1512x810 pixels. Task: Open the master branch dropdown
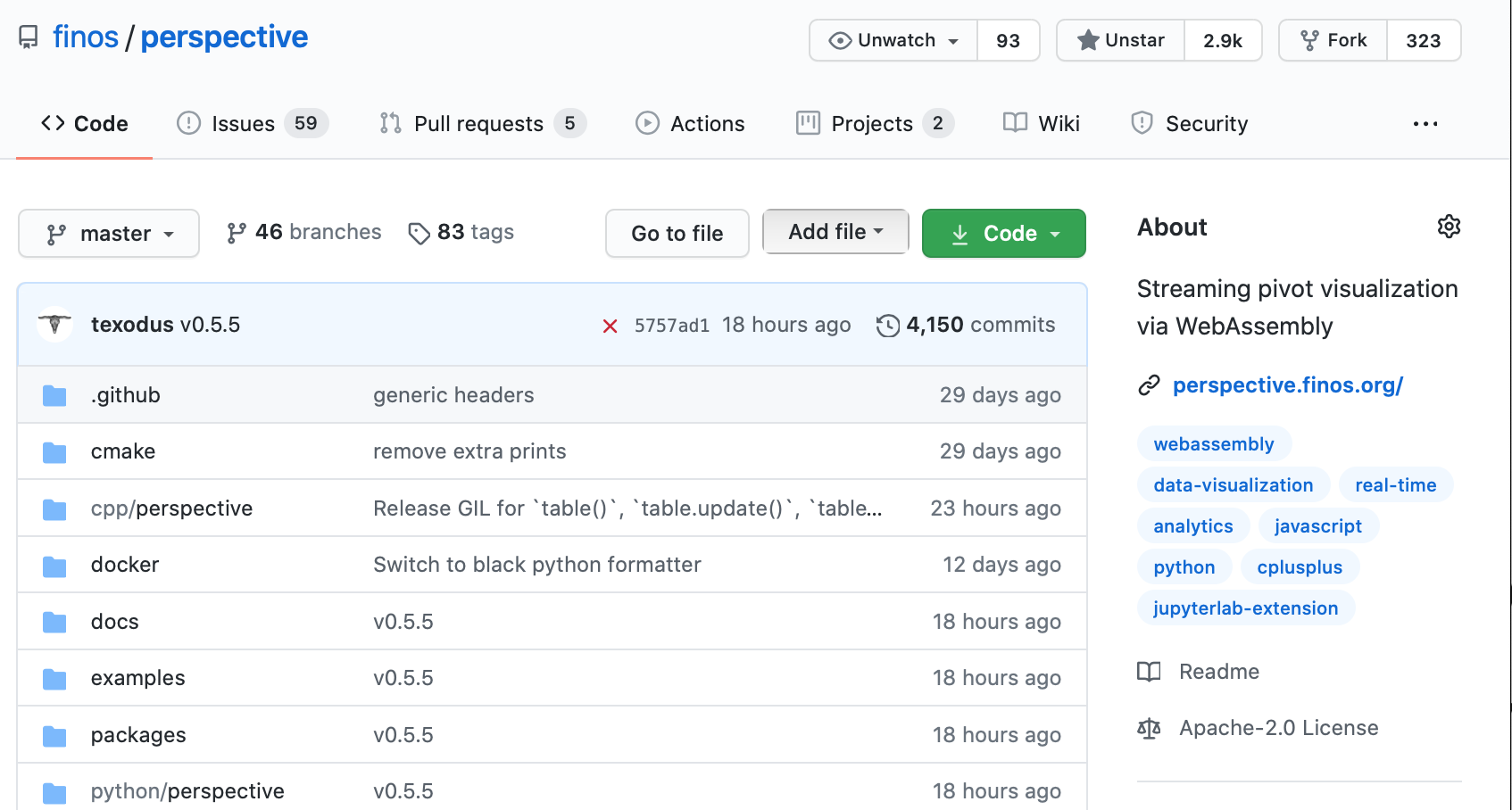109,234
